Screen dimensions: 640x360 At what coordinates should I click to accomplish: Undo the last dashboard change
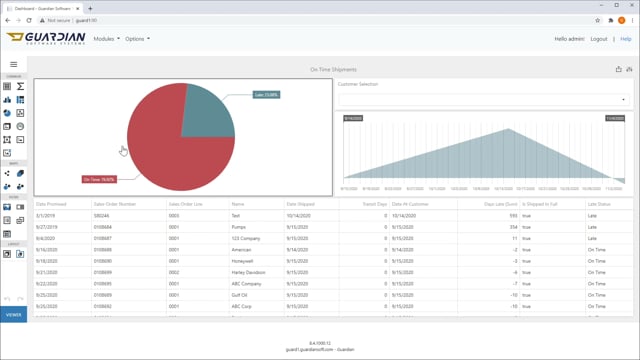click(x=7, y=299)
